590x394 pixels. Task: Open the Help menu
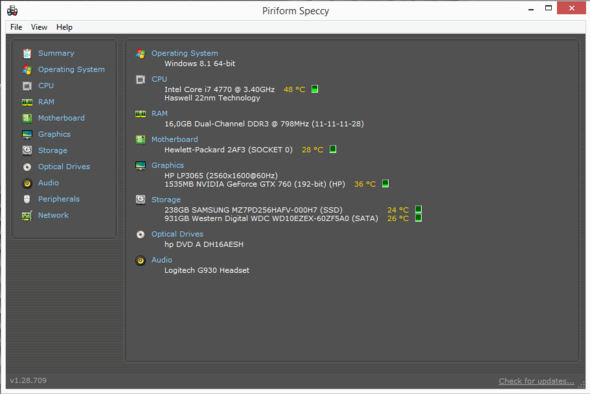64,27
